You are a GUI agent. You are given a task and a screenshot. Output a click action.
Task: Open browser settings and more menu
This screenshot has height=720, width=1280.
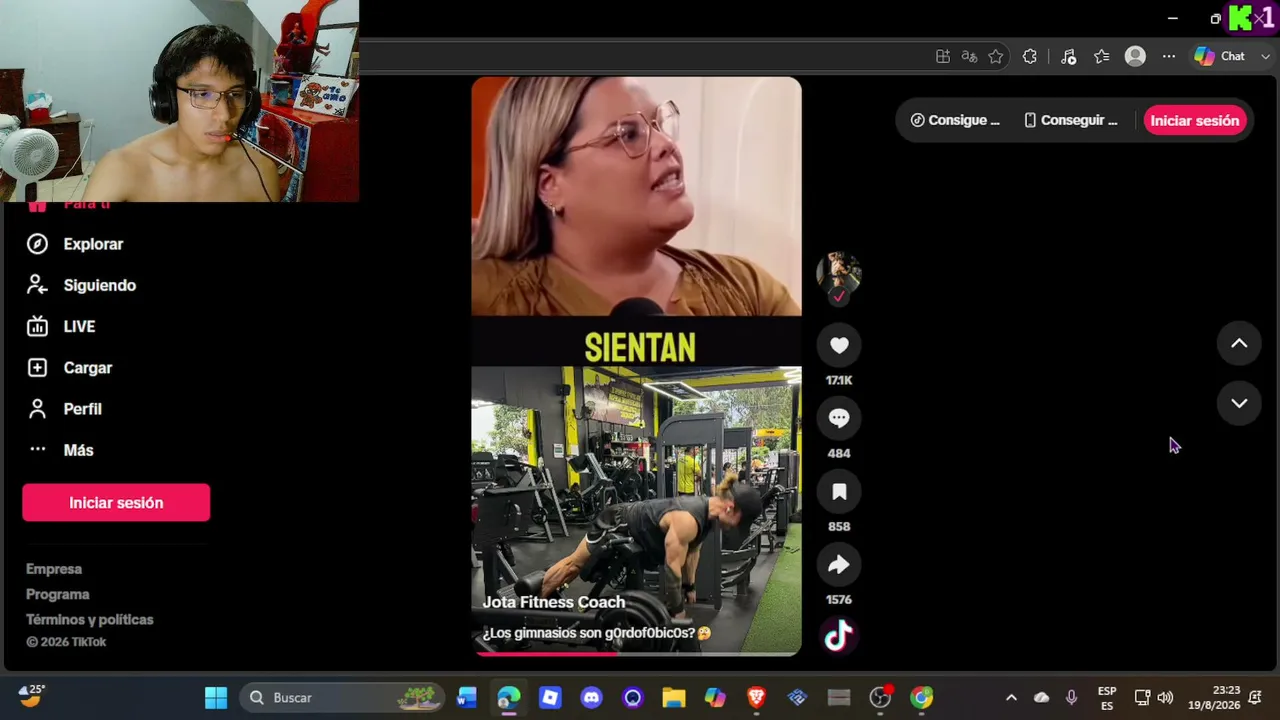[x=1169, y=57]
